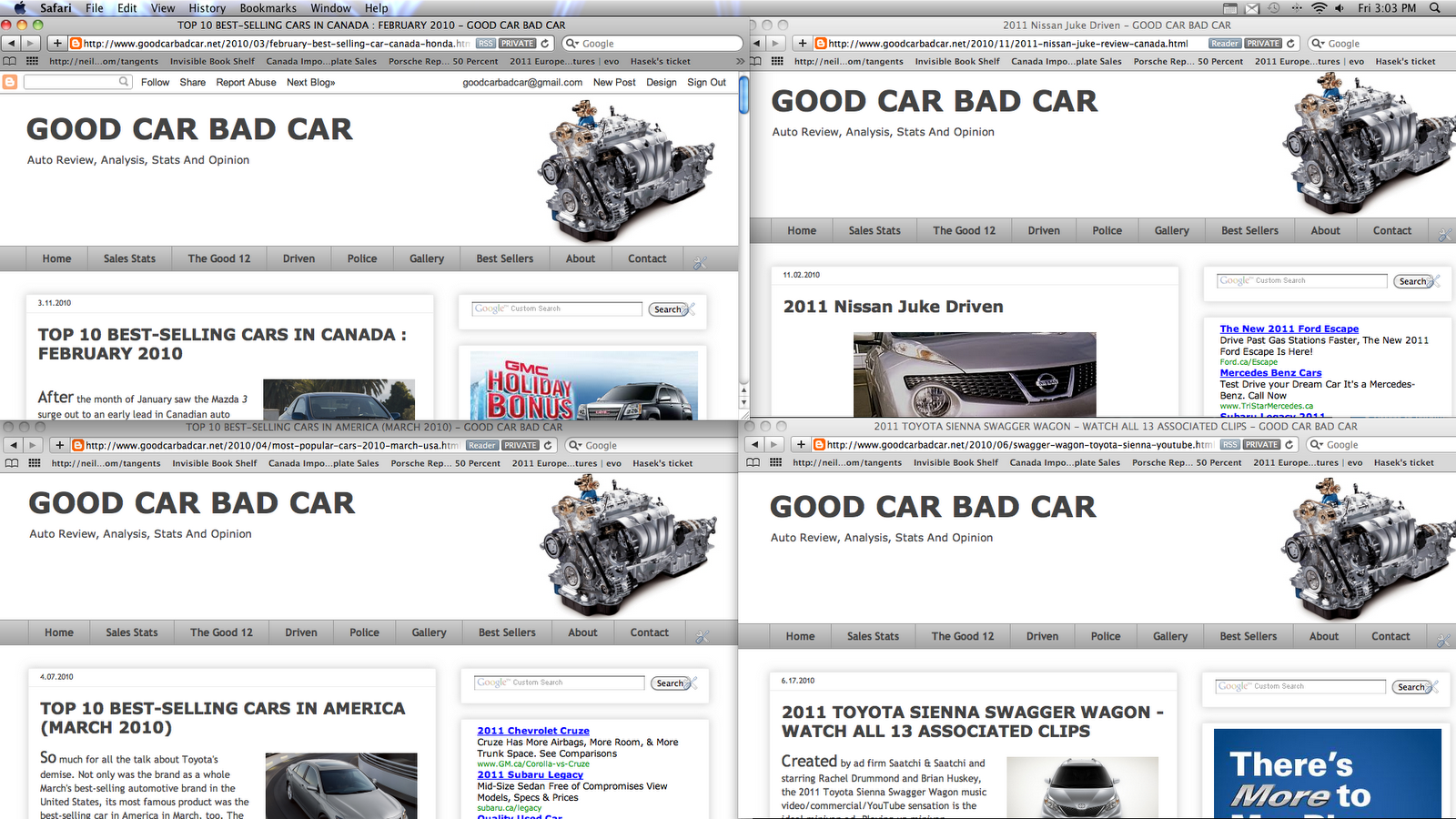This screenshot has height=819, width=1456.
Task: Toggle Reader view in the Nissan Juke window
Action: click(x=1225, y=43)
